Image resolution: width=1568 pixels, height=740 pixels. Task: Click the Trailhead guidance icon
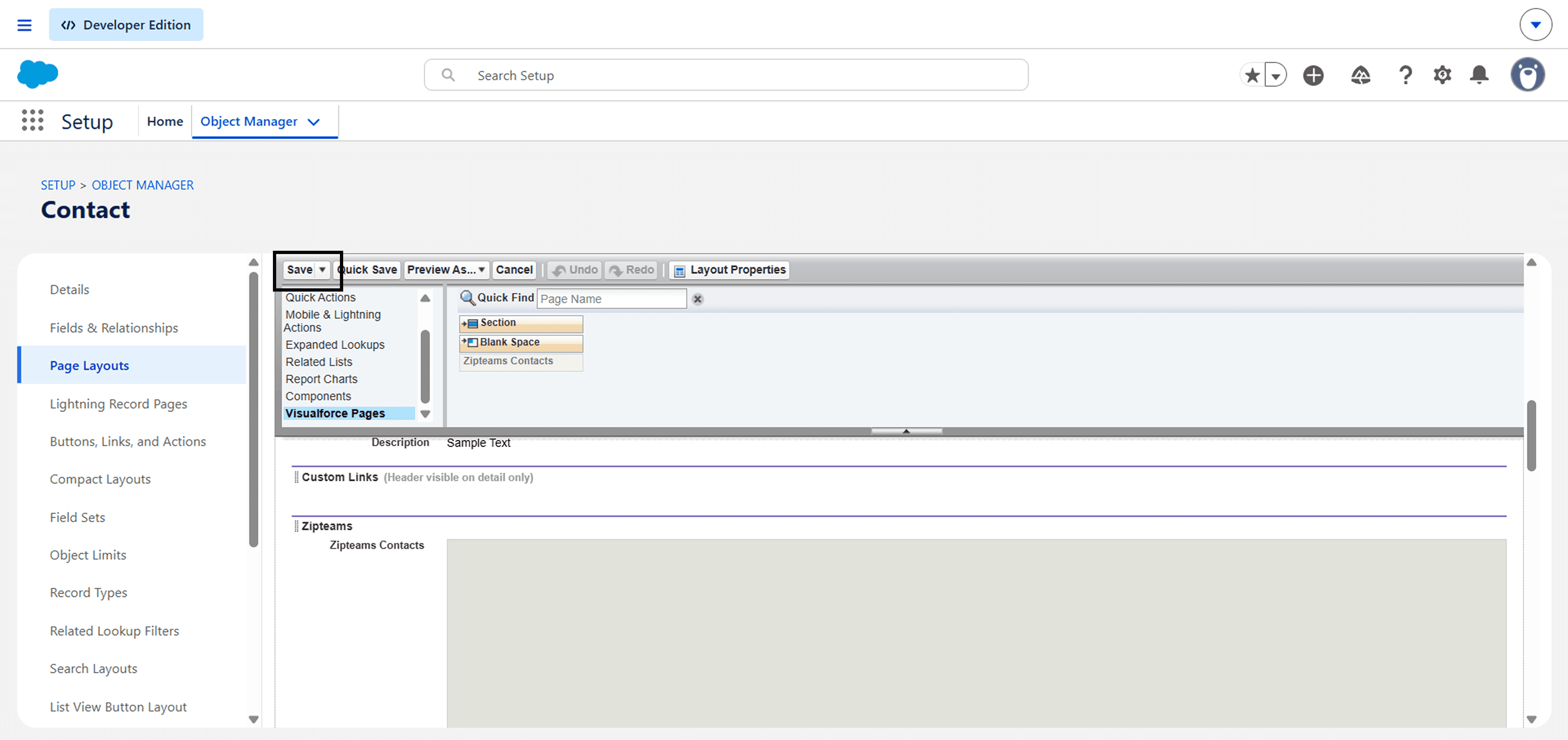click(1360, 75)
